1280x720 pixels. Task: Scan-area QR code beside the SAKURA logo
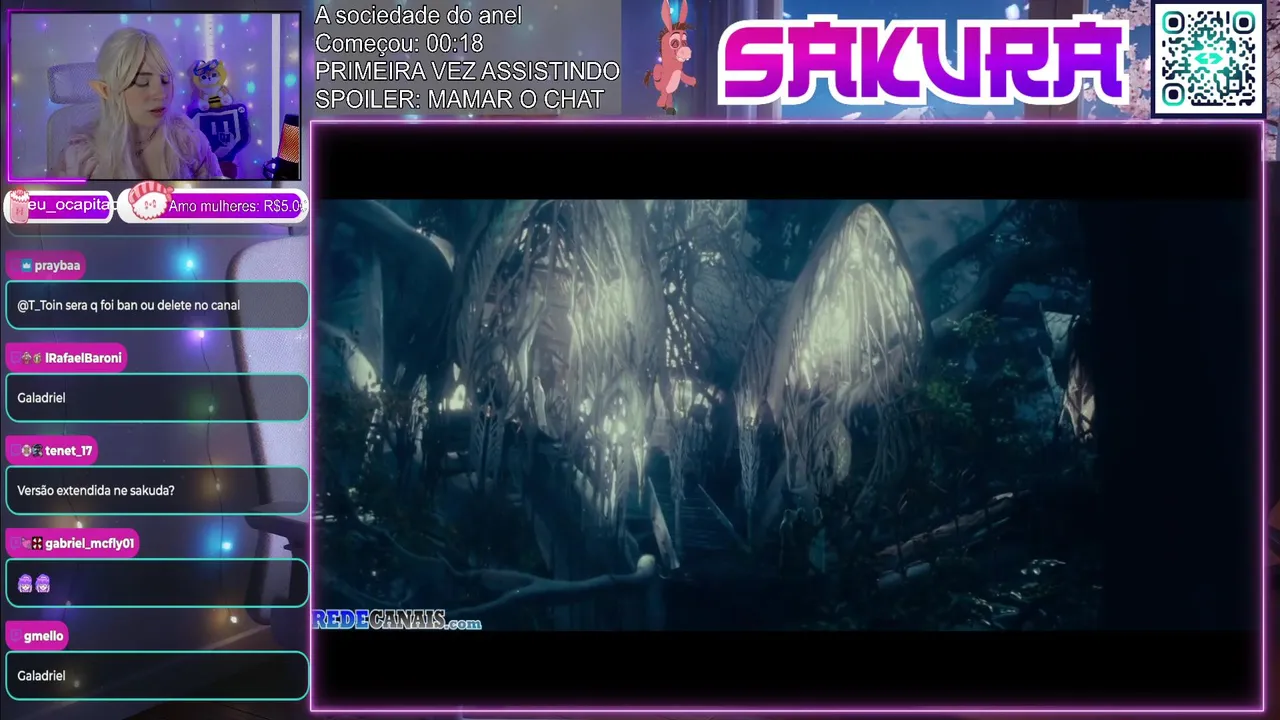pyautogui.click(x=1209, y=60)
